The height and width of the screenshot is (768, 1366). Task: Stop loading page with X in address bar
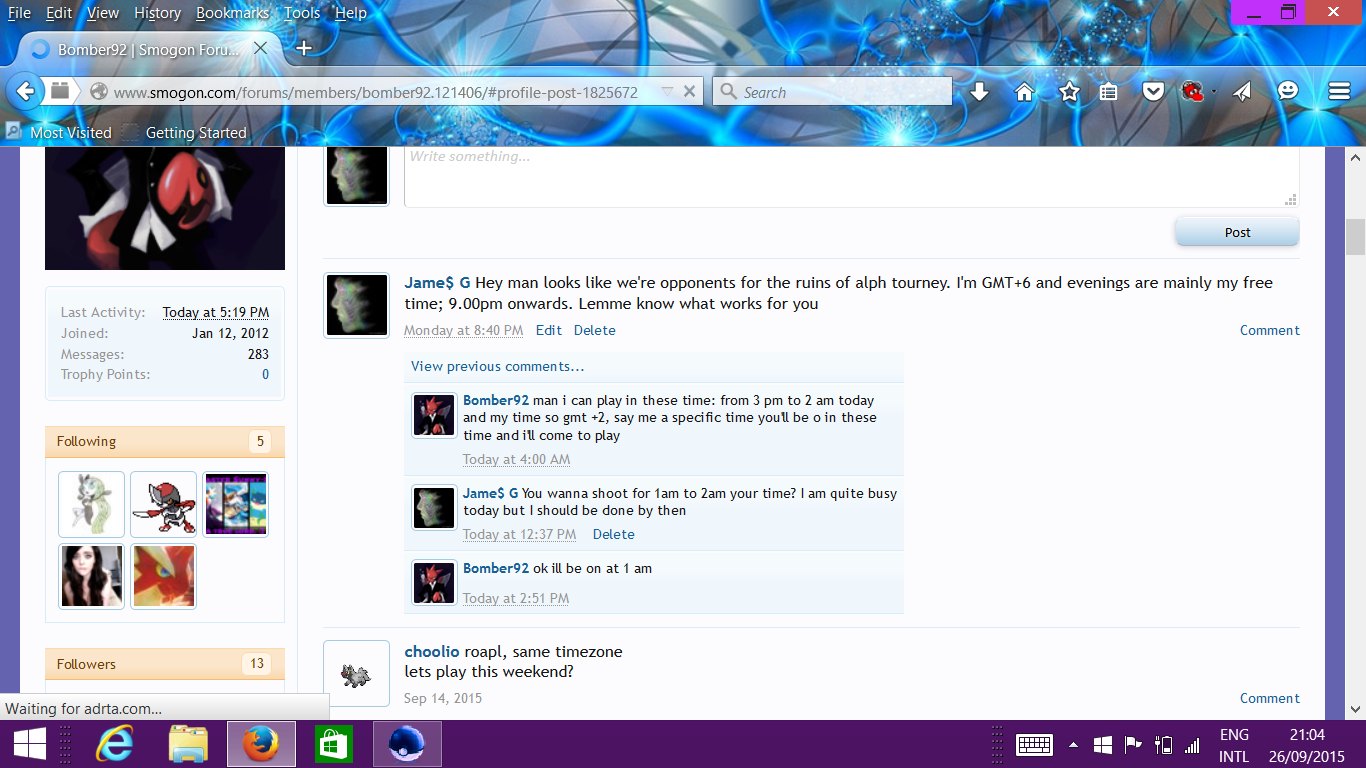pos(689,92)
